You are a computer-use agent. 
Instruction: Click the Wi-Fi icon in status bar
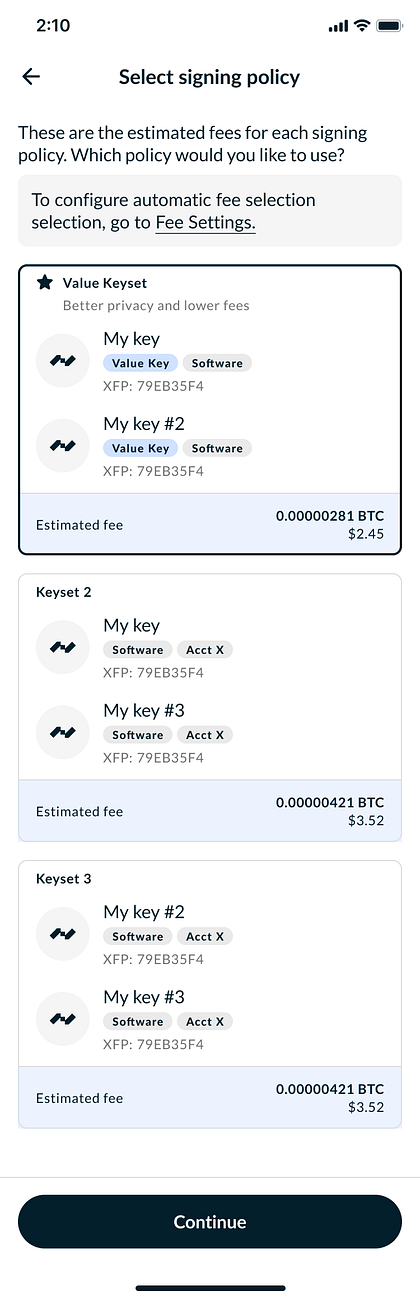tap(361, 26)
